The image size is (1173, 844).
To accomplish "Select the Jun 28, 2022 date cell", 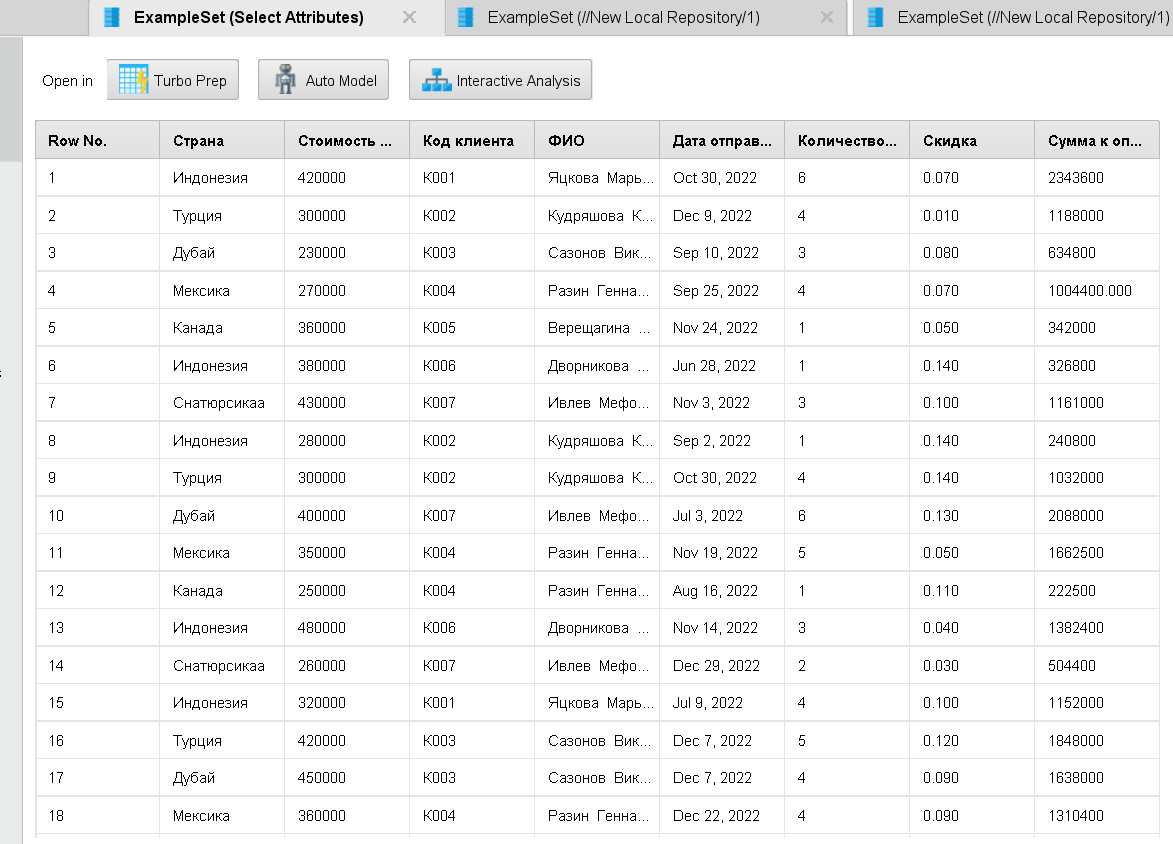I will [x=722, y=365].
